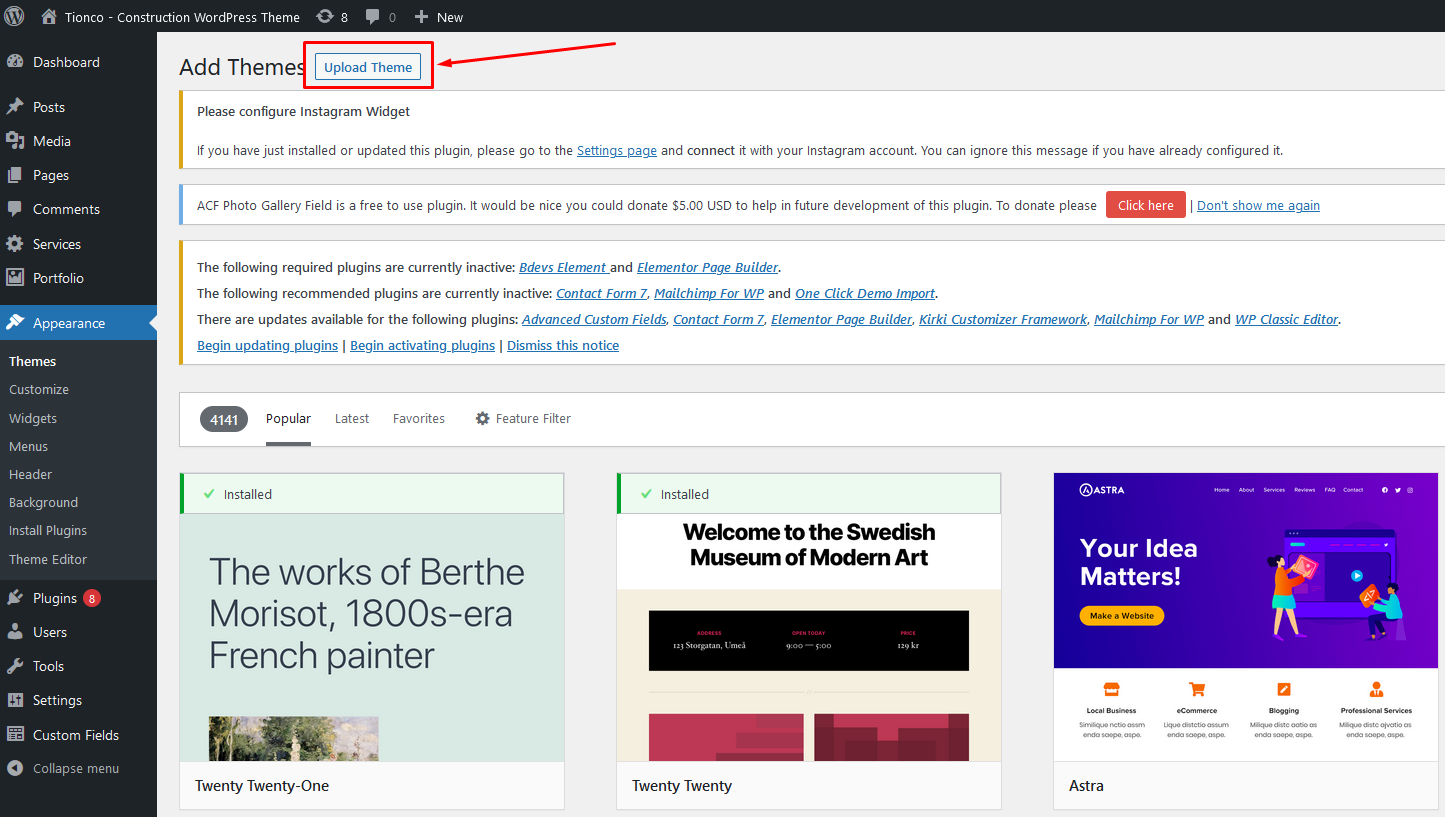Open the Themes submenu item
The height and width of the screenshot is (817, 1445).
pyautogui.click(x=33, y=361)
